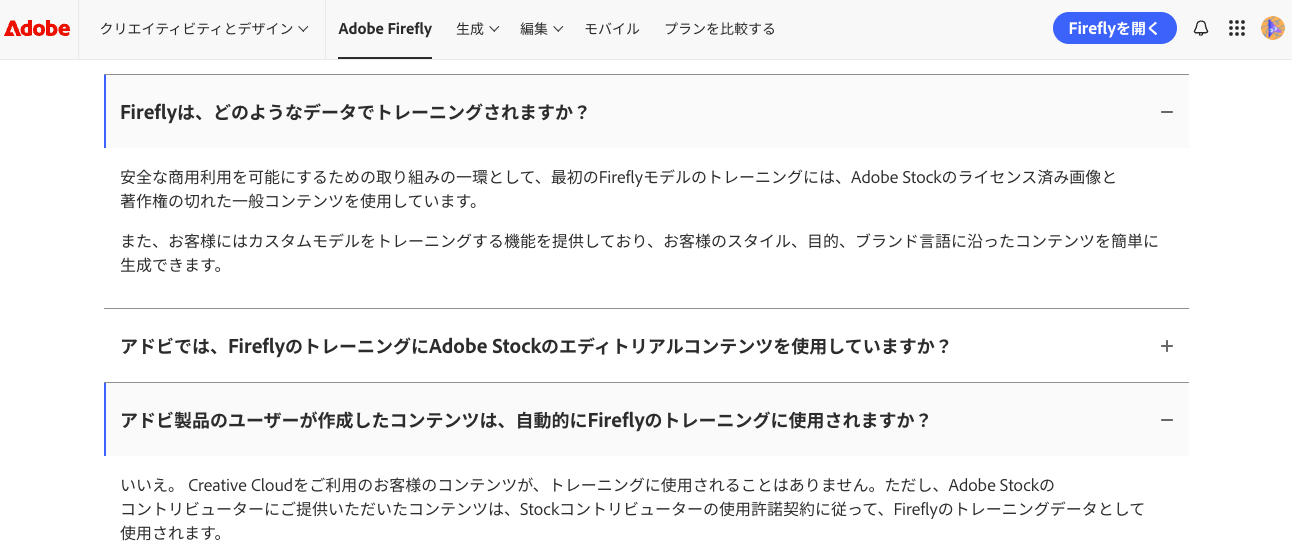Click minus icon on Firefly training data question
Image resolution: width=1292 pixels, height=557 pixels.
tap(1166, 112)
